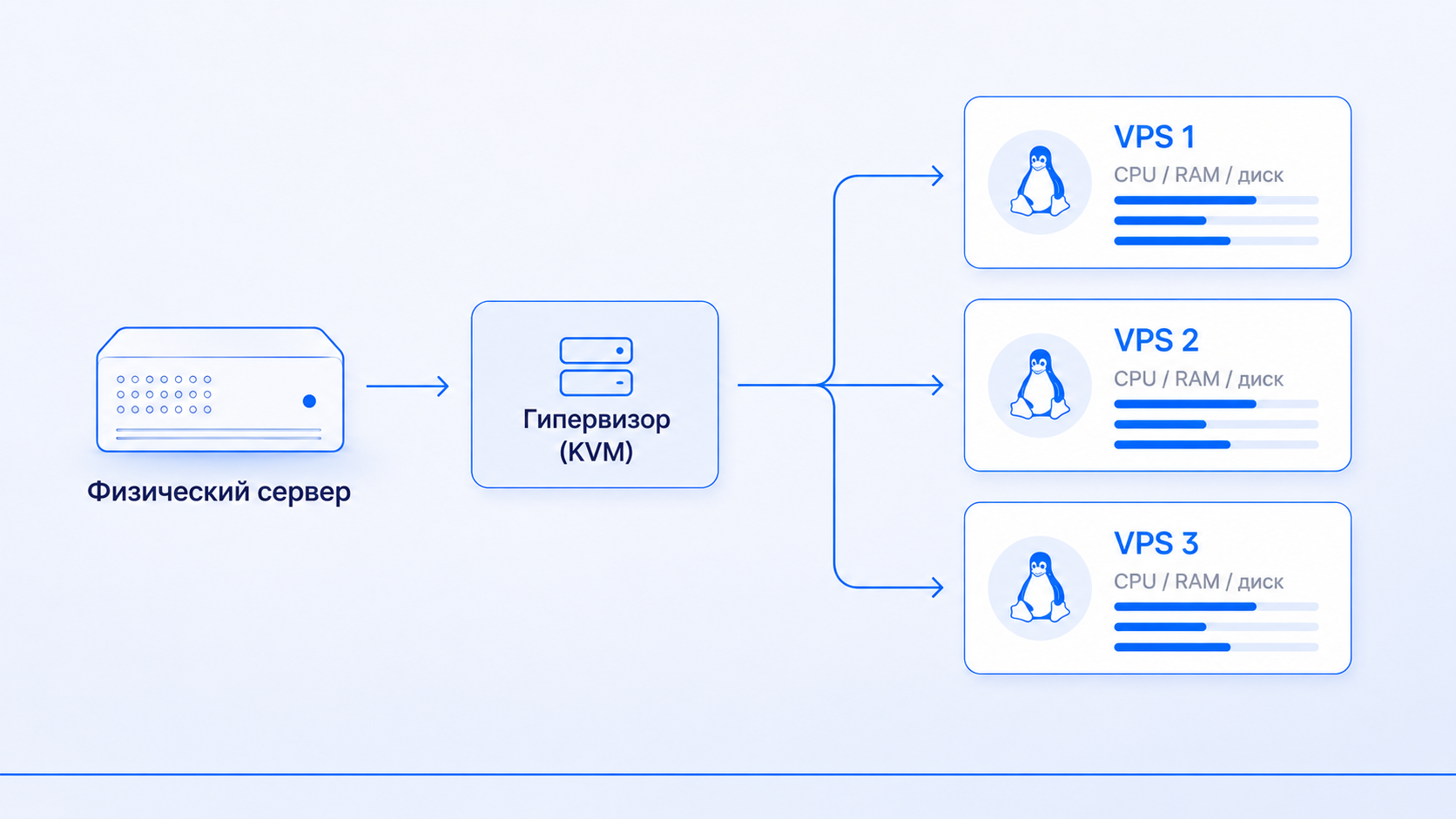Click the "VPS 1" heading
Viewport: 1456px width, 819px height.
tap(1155, 137)
